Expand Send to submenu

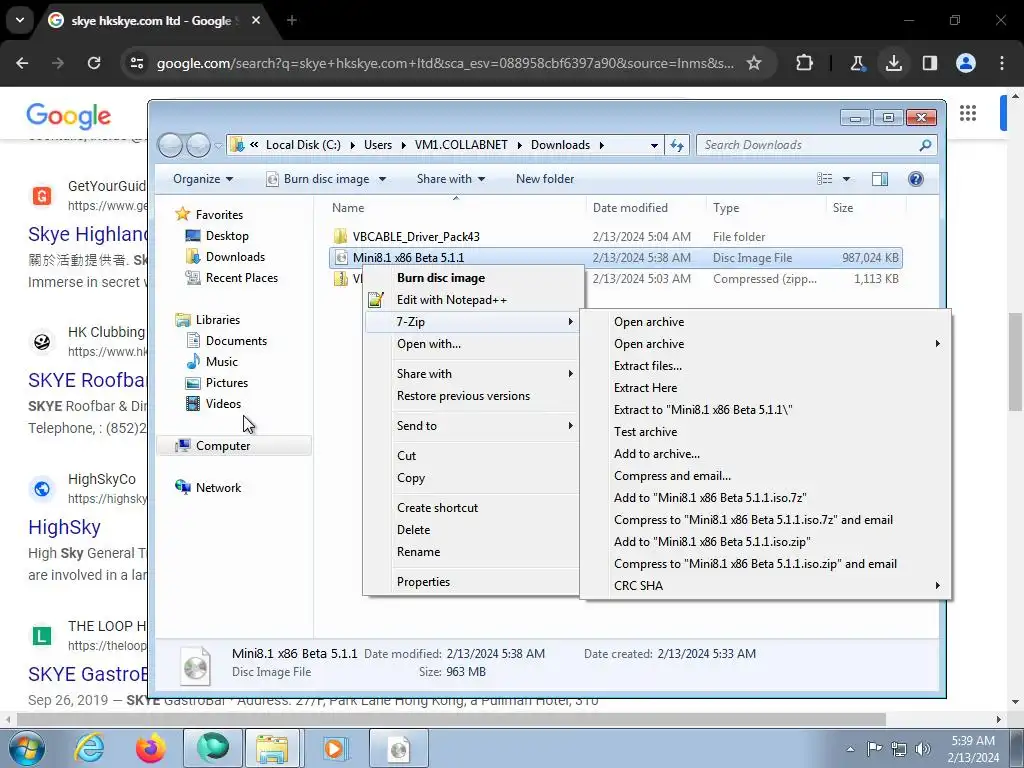click(x=472, y=426)
